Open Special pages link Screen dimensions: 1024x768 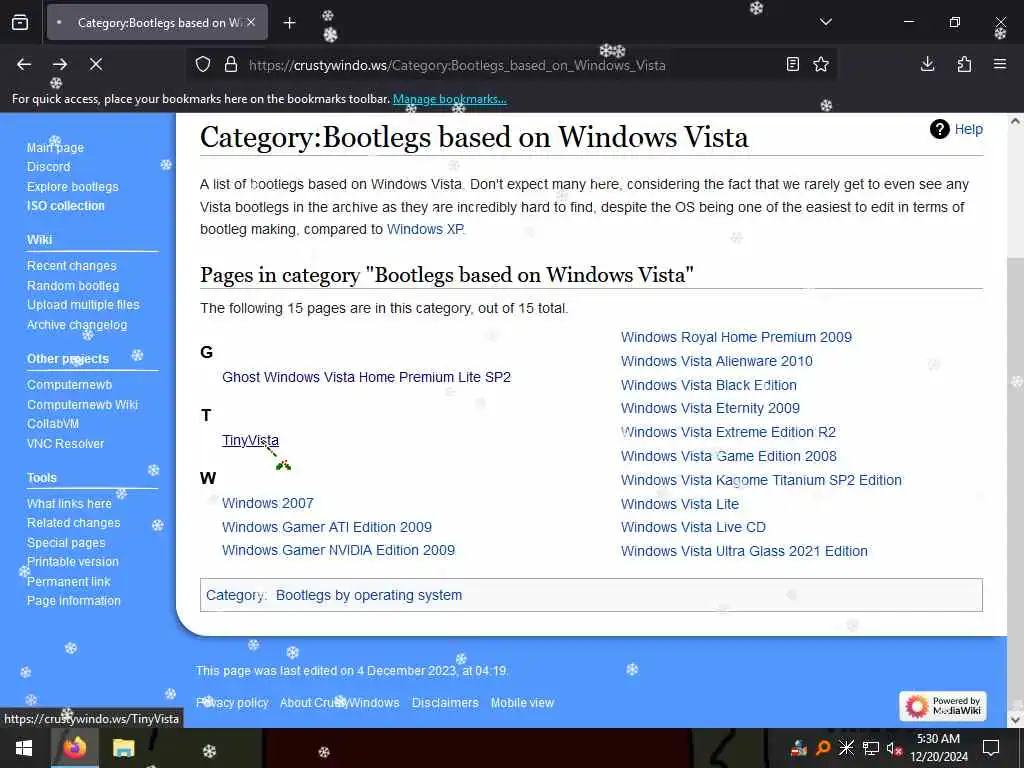tap(66, 543)
